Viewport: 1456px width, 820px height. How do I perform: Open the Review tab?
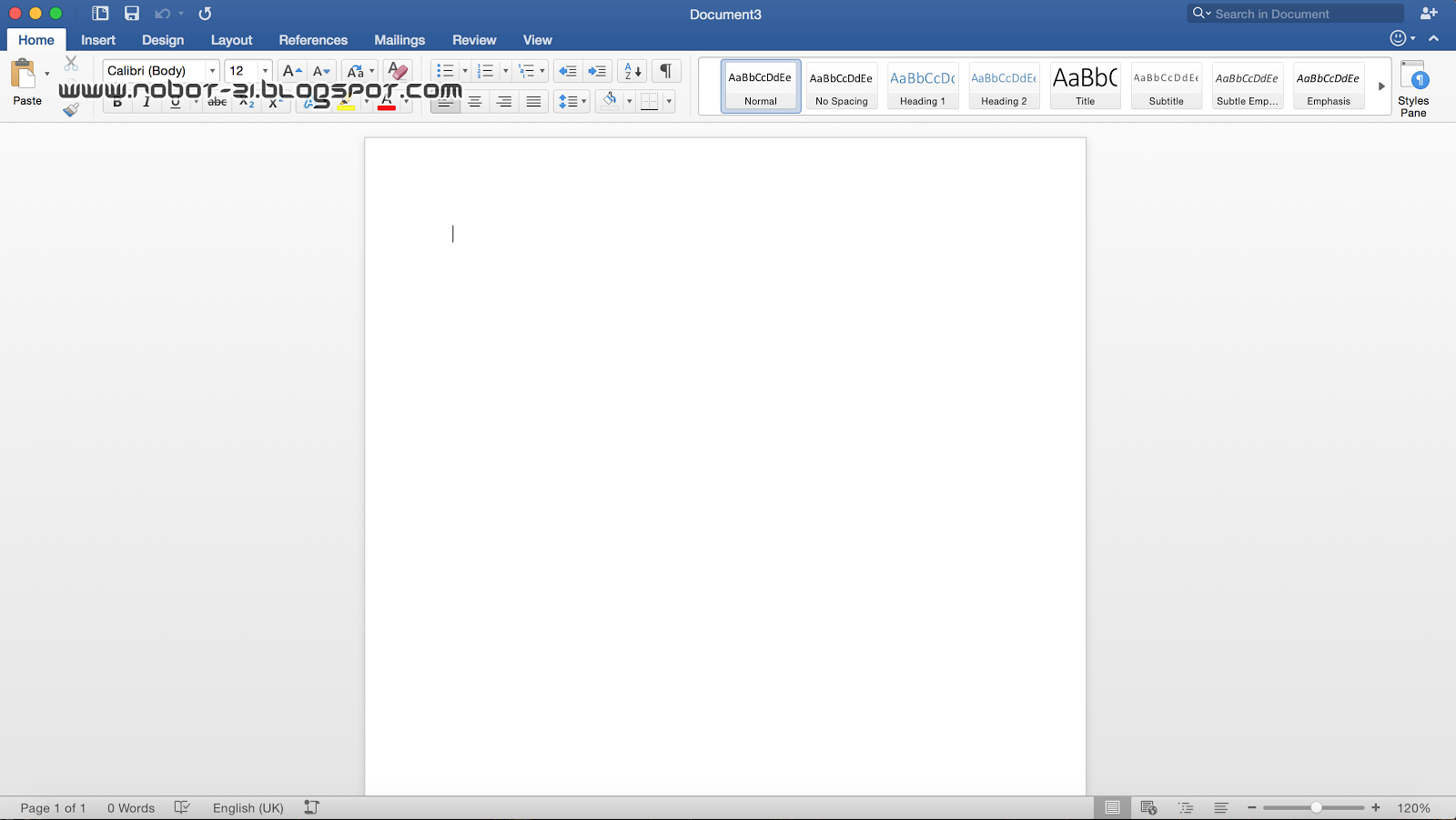474,40
